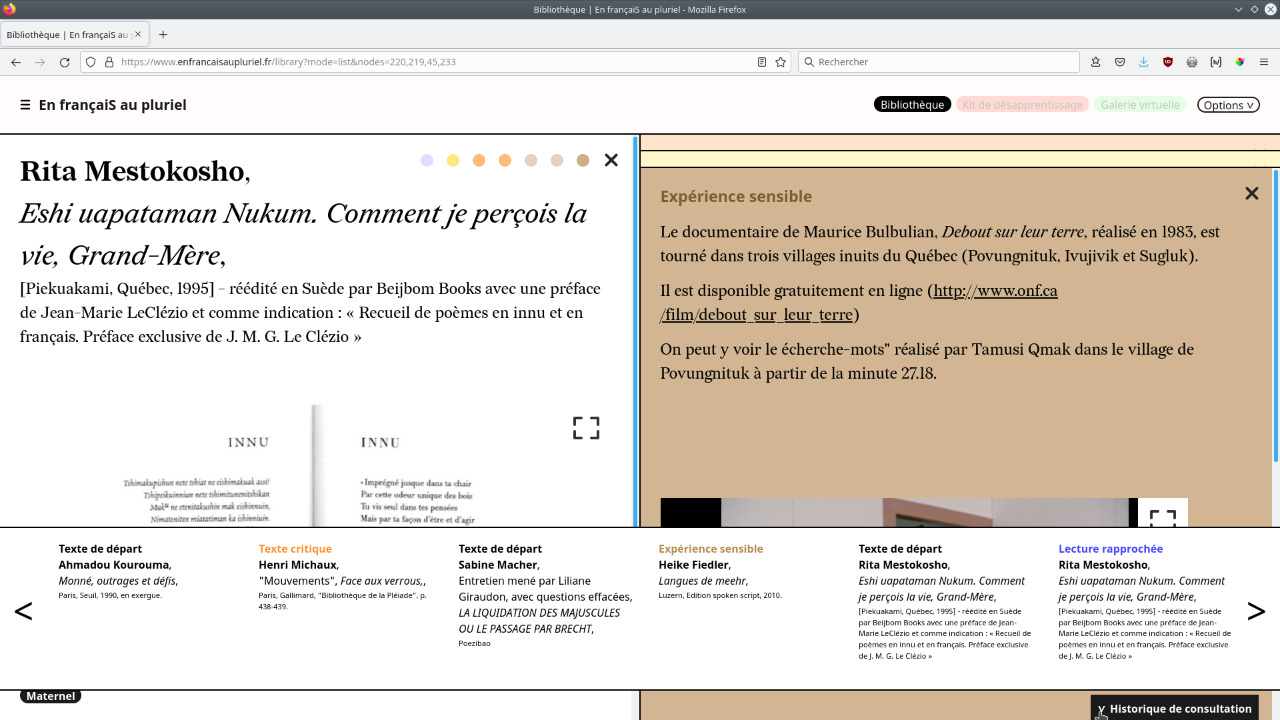This screenshot has width=1280, height=720.
Task: Show the downloads panel
Action: pos(1144,62)
